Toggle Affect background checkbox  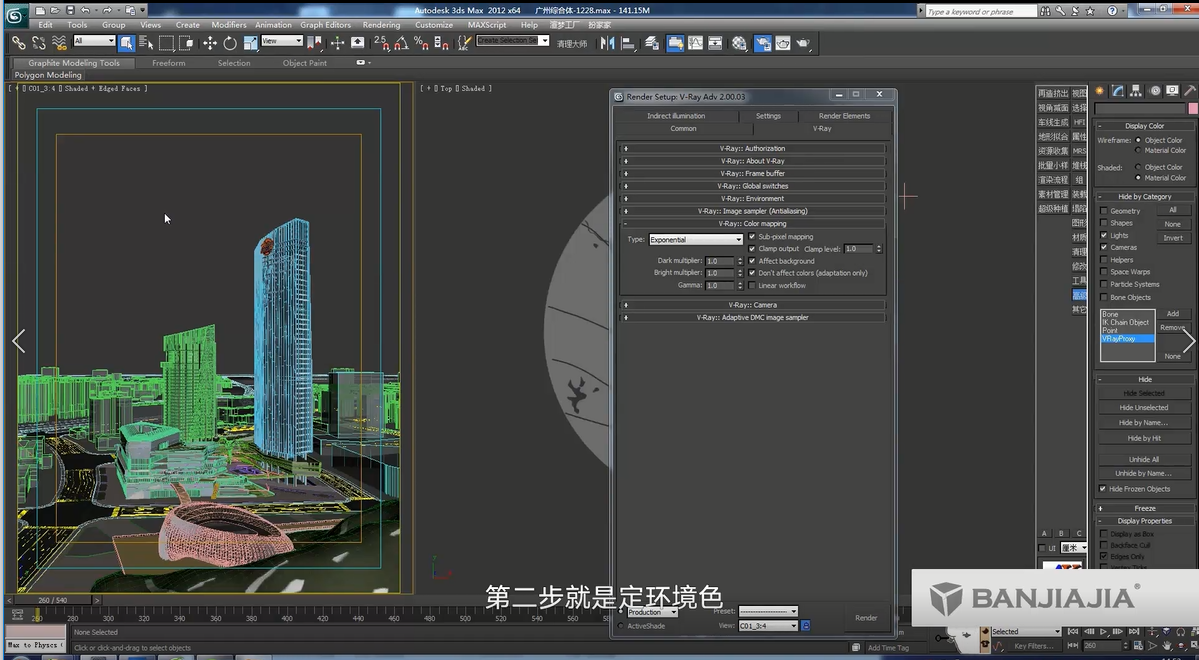point(752,261)
